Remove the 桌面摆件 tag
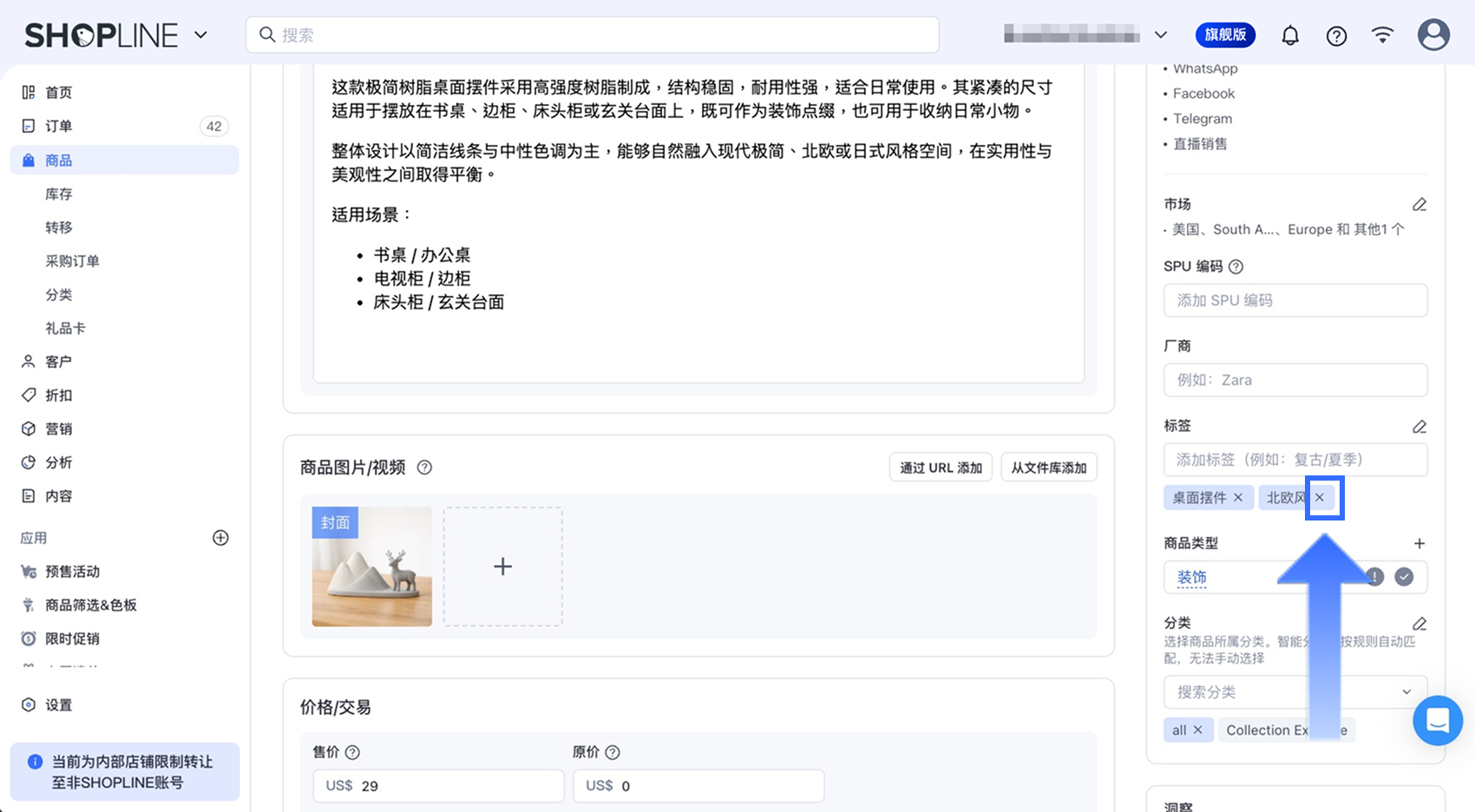The image size is (1475, 812). 1238,497
